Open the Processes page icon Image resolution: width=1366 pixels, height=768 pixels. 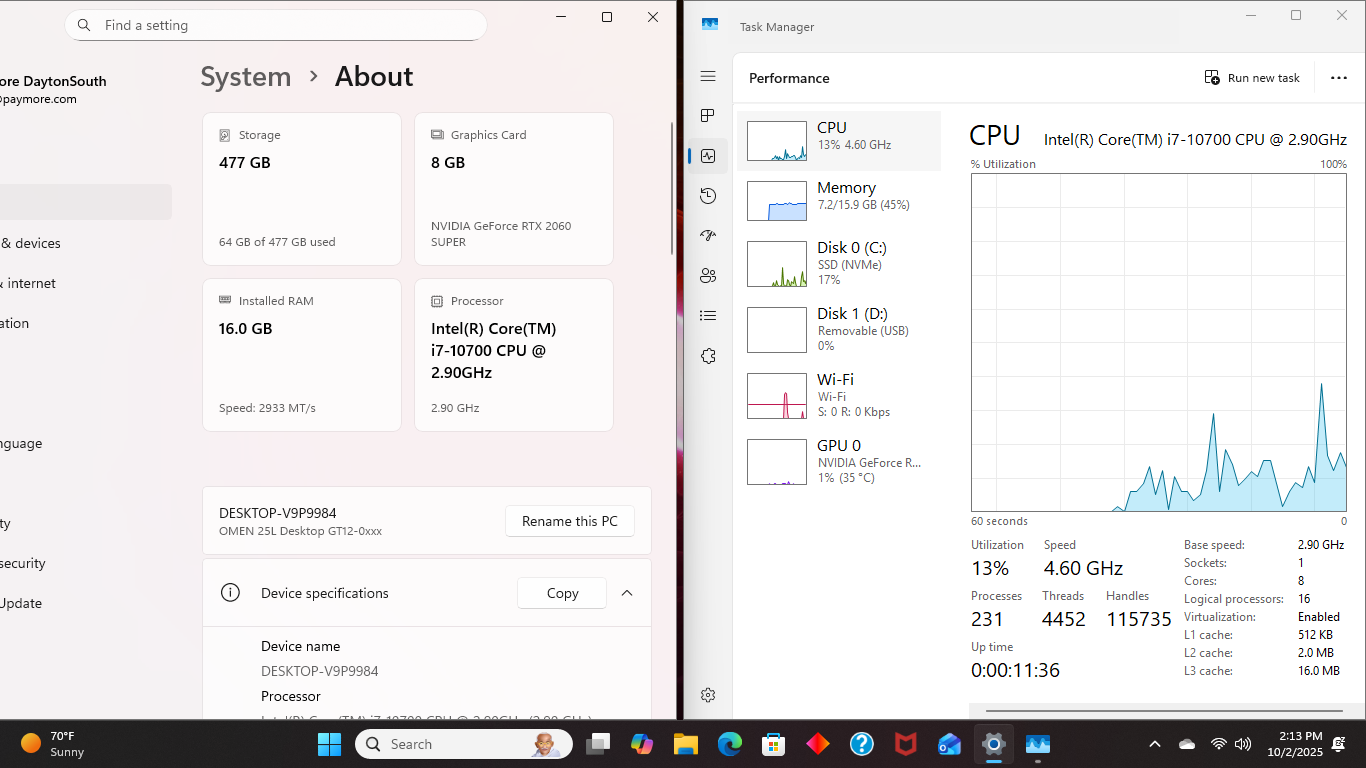[x=708, y=116]
